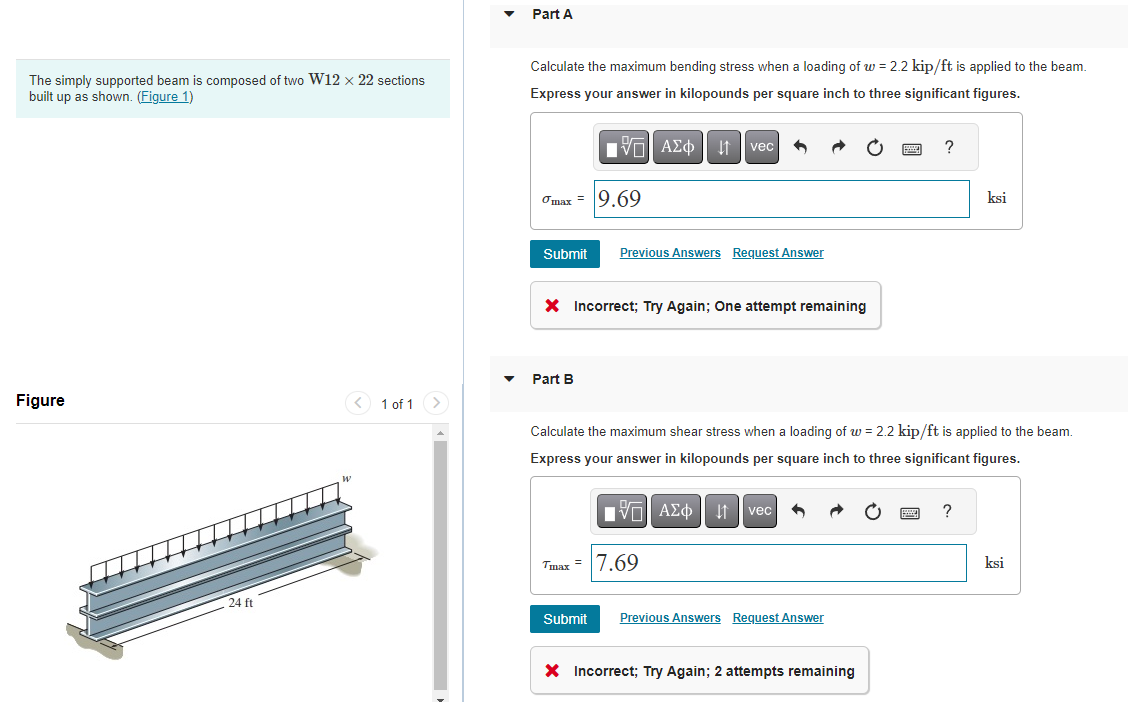This screenshot has width=1128, height=702.
Task: Undo last edit in Part A toolbar
Action: tap(800, 147)
